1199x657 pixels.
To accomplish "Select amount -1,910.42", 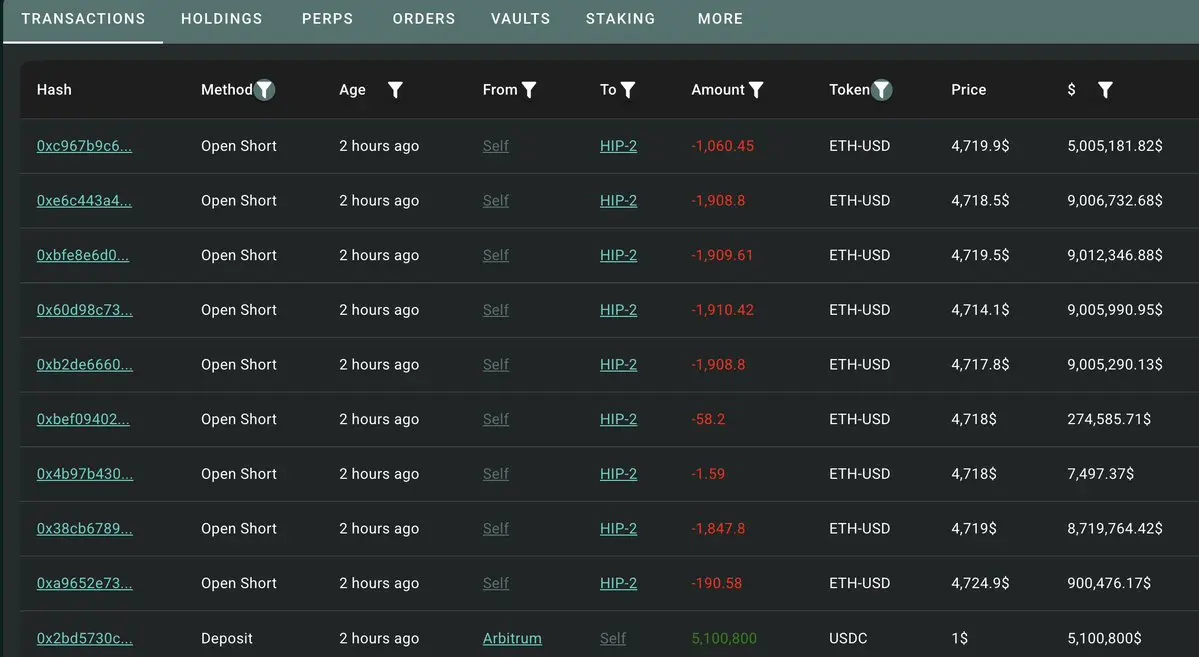I will (723, 310).
